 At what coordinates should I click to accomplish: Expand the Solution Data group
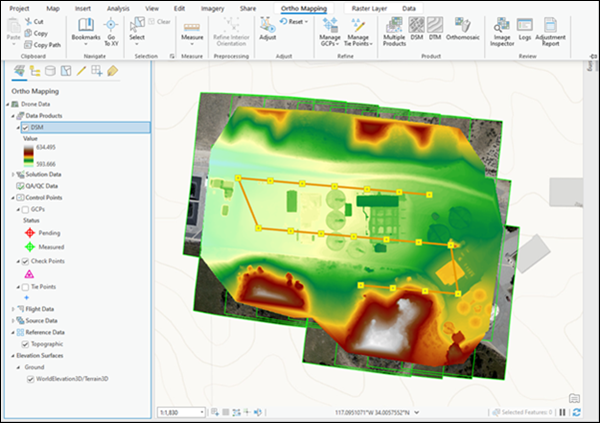pyautogui.click(x=14, y=174)
